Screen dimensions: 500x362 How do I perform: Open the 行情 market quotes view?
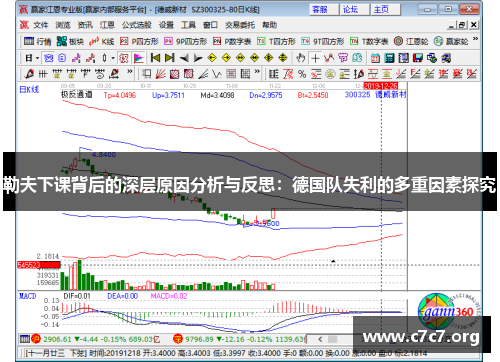pyautogui.click(x=37, y=41)
